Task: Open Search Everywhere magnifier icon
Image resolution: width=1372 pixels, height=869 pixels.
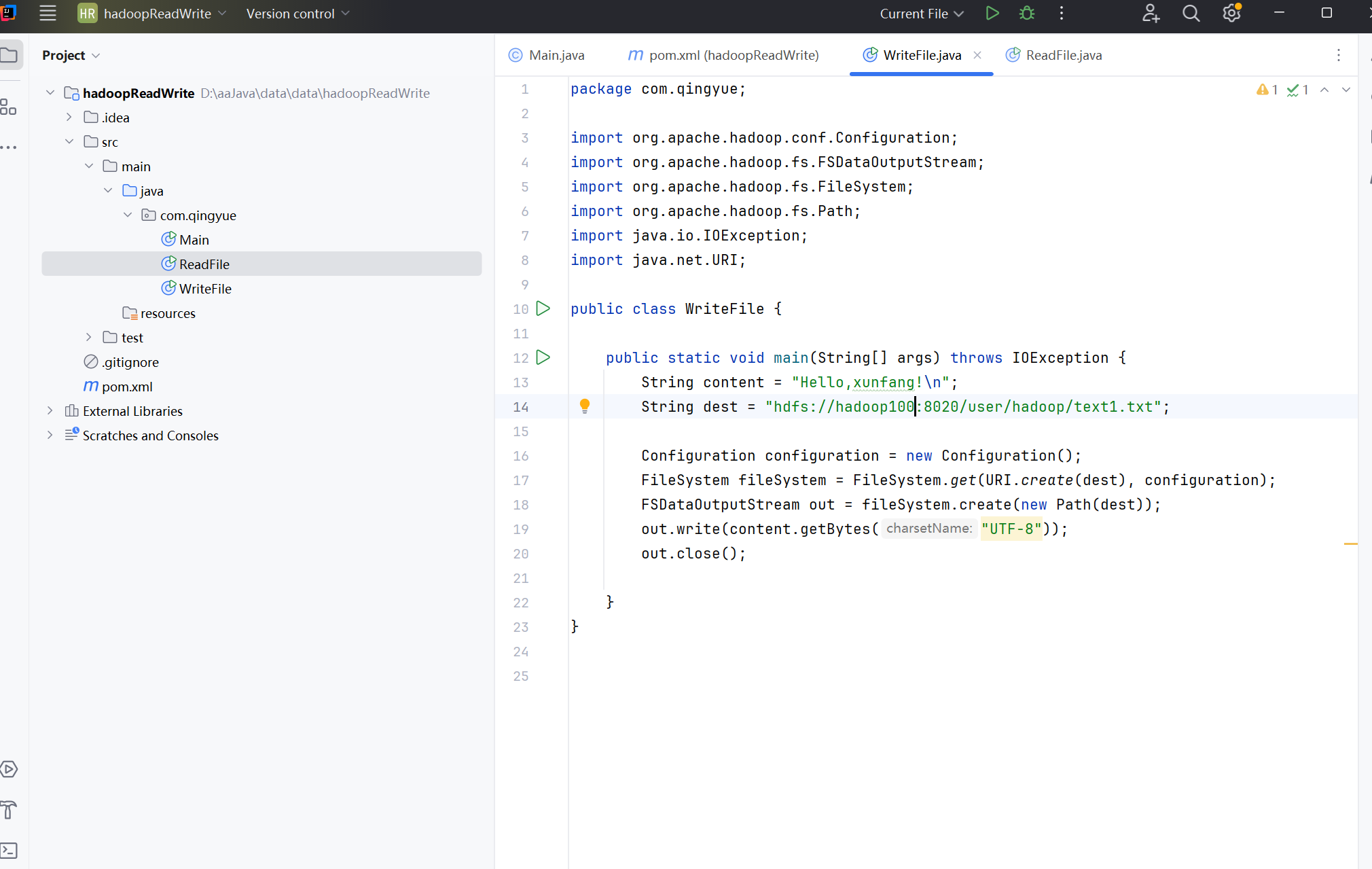Action: pyautogui.click(x=1191, y=14)
